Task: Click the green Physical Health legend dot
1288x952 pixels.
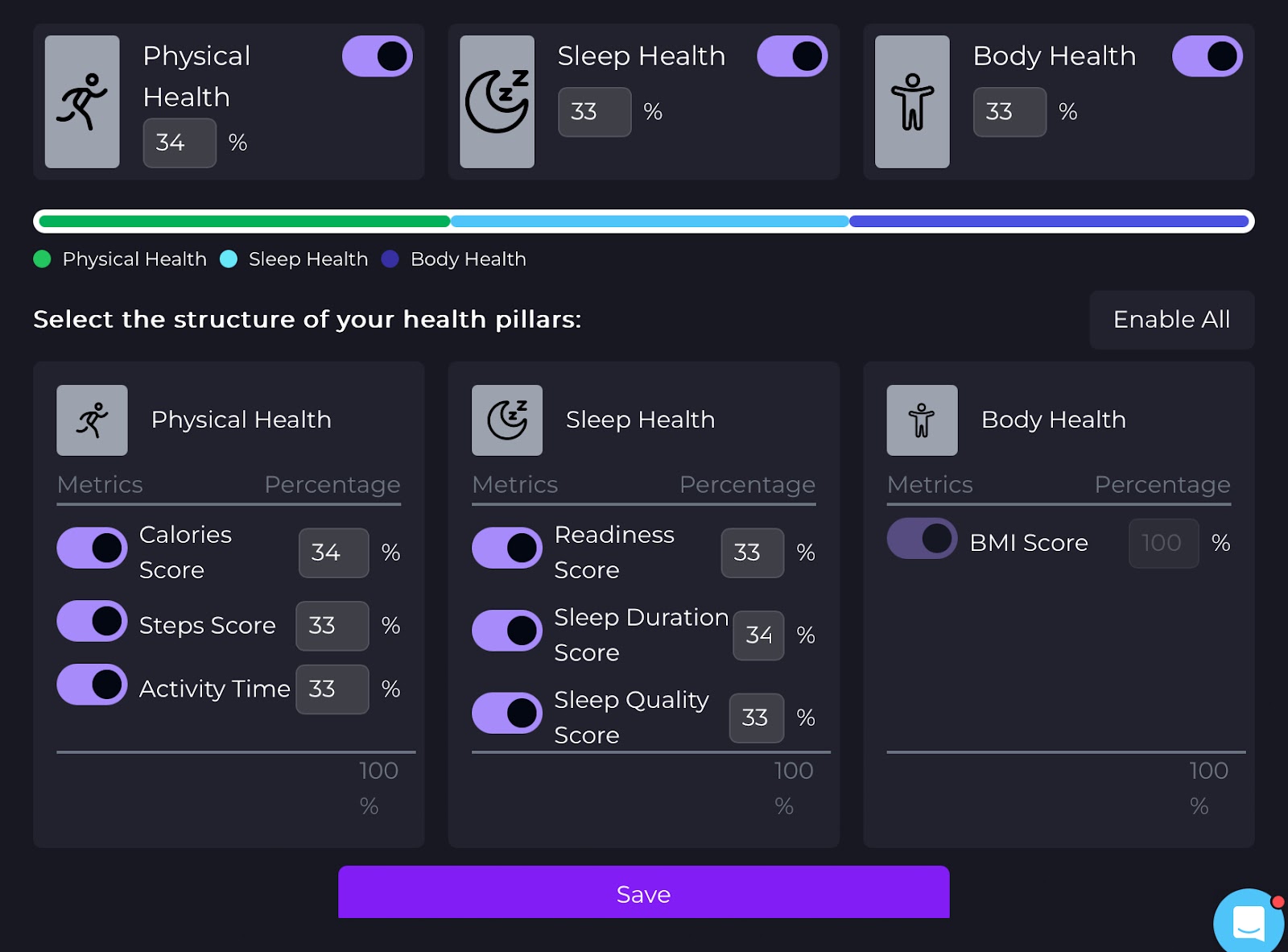Action: click(x=42, y=259)
